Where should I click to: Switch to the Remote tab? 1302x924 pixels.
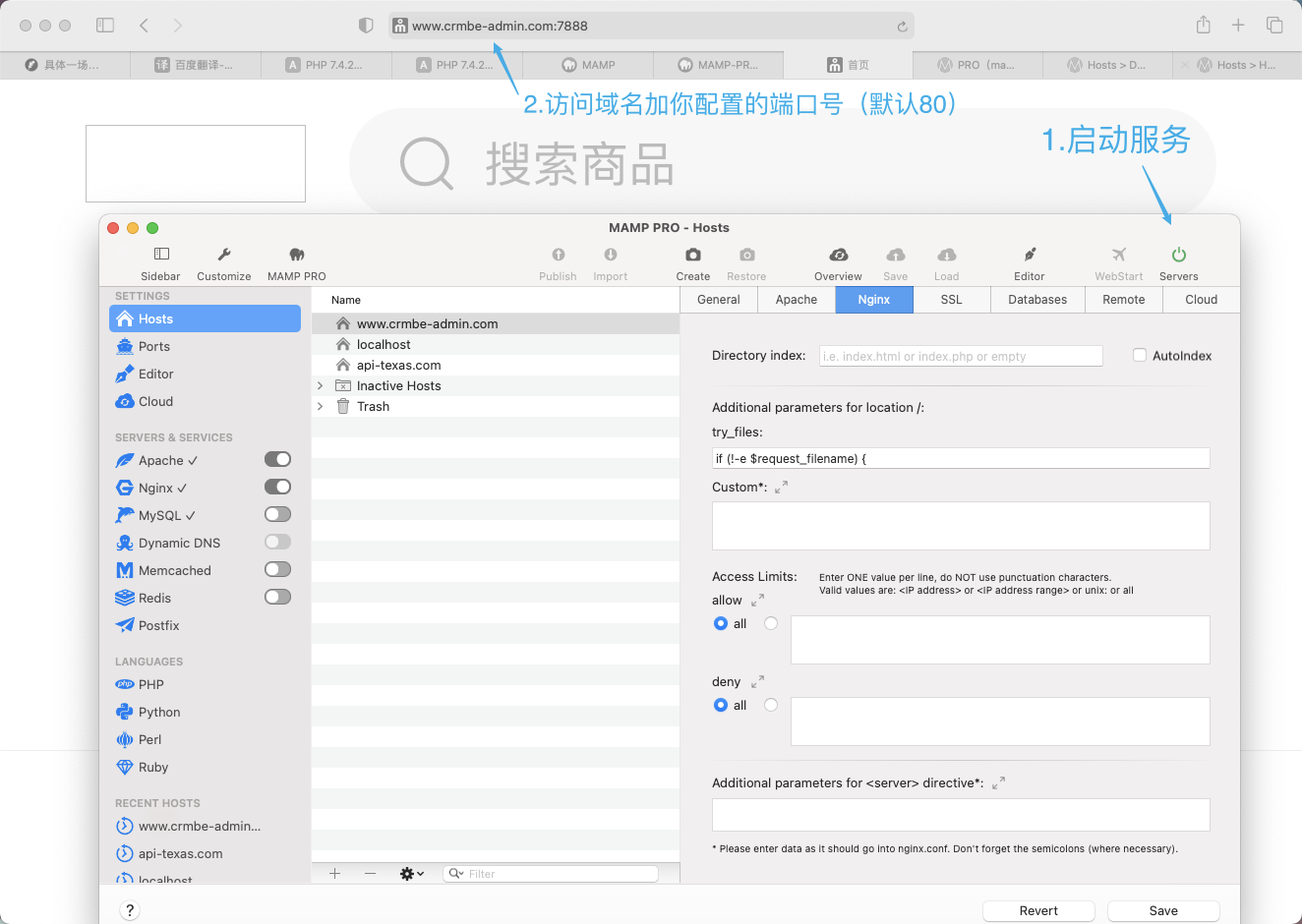(x=1124, y=300)
